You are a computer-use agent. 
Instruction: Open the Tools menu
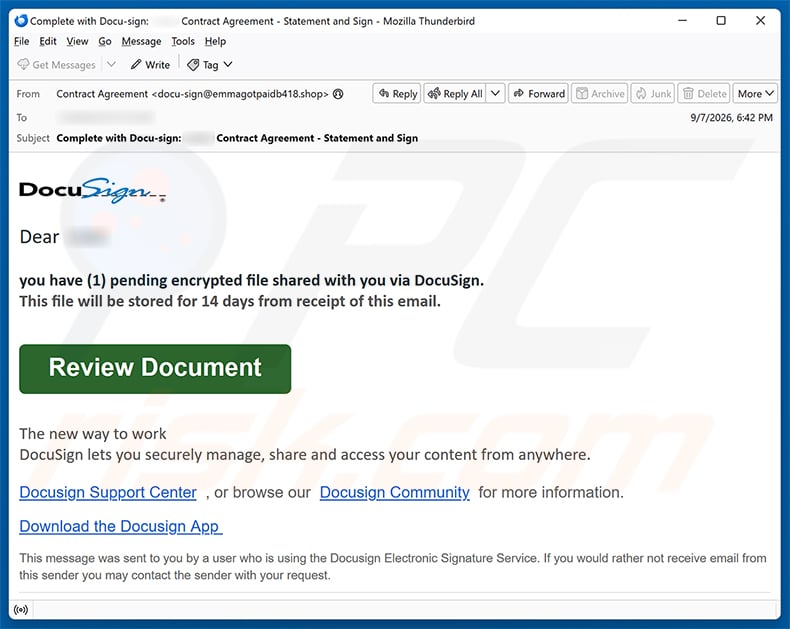tap(182, 41)
